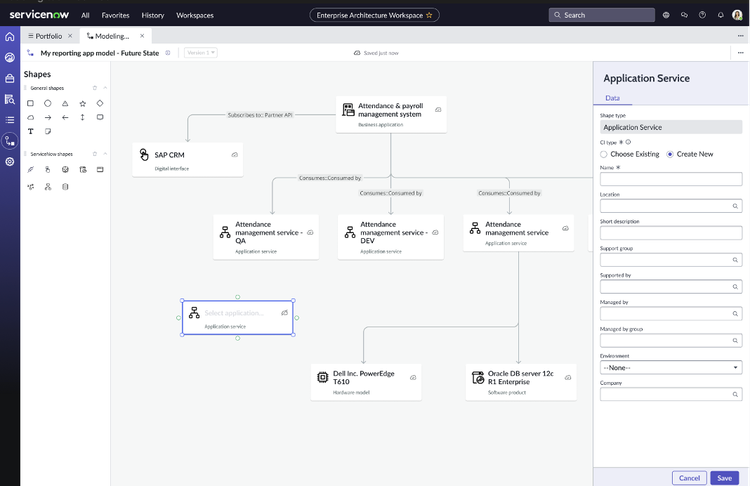Screen dimensions: 750x486
Task: Select the left arrow shape
Action: (65, 117)
